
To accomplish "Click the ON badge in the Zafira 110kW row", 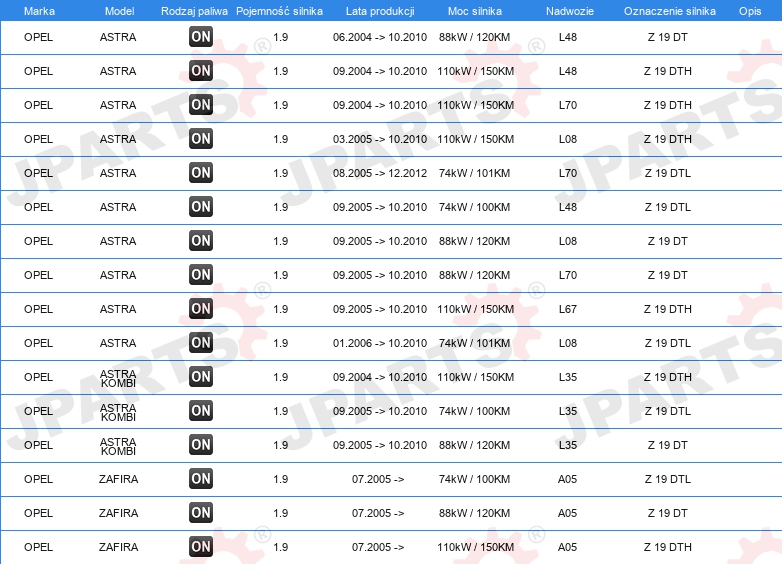I will (x=201, y=547).
